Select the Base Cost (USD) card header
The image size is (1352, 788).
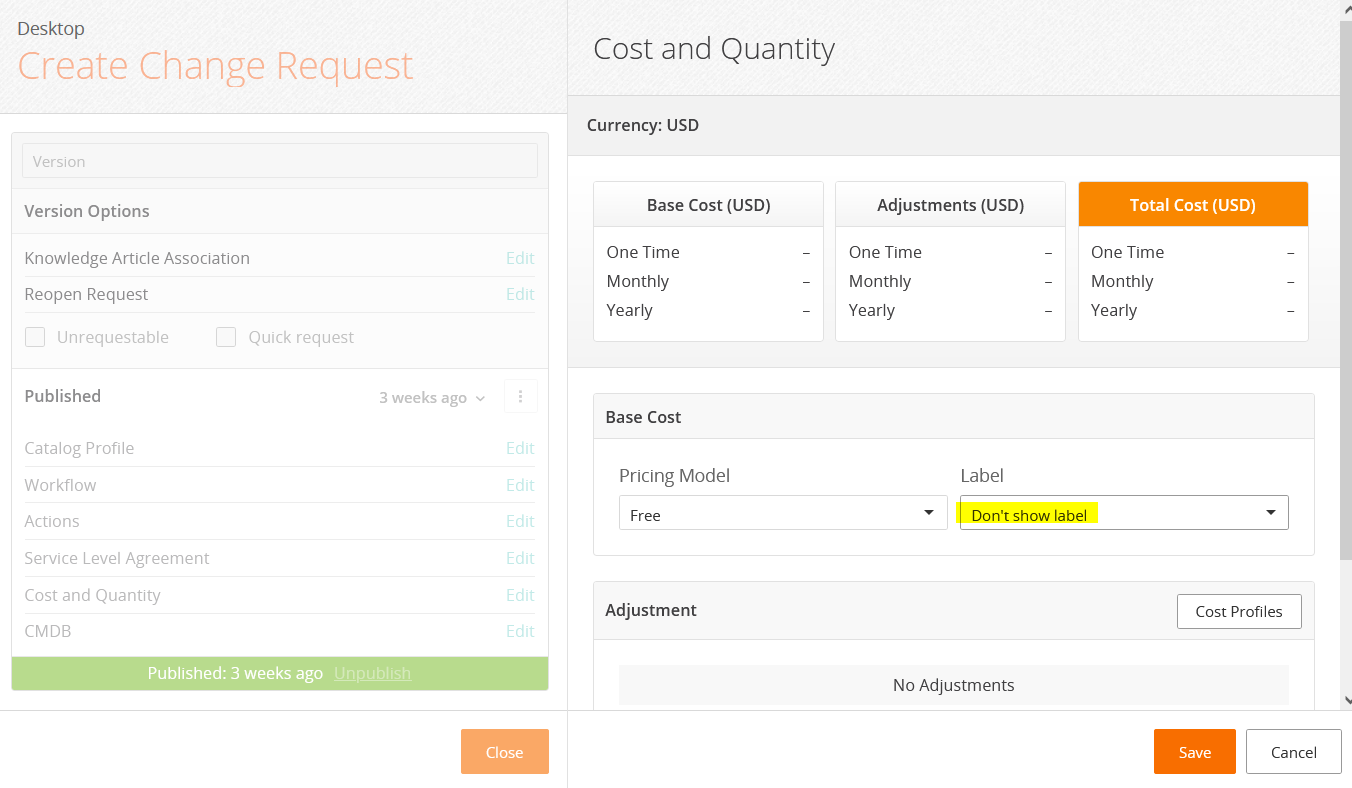708,204
